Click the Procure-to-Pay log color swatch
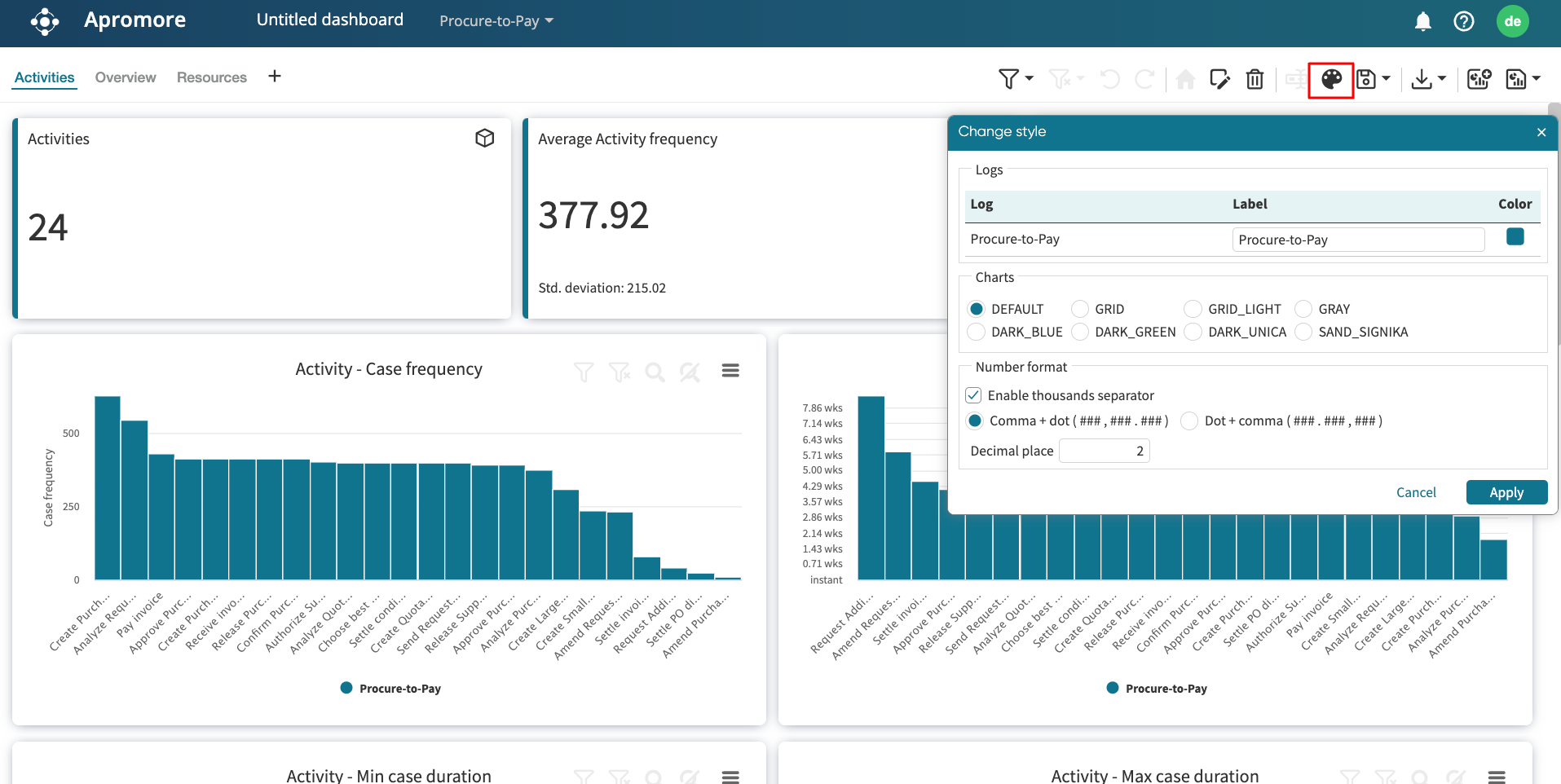 coord(1515,237)
